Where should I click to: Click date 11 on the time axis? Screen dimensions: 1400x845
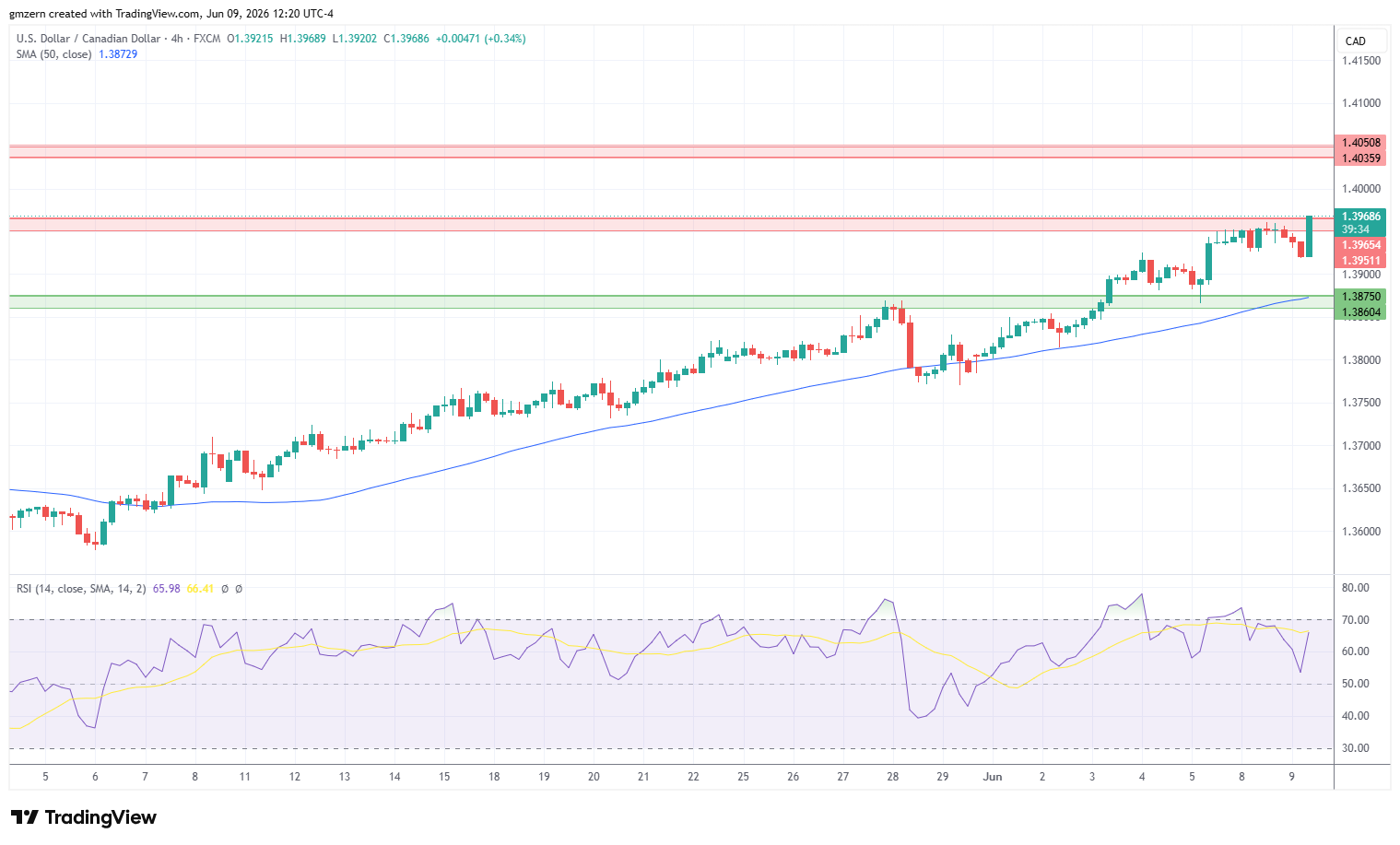(245, 777)
